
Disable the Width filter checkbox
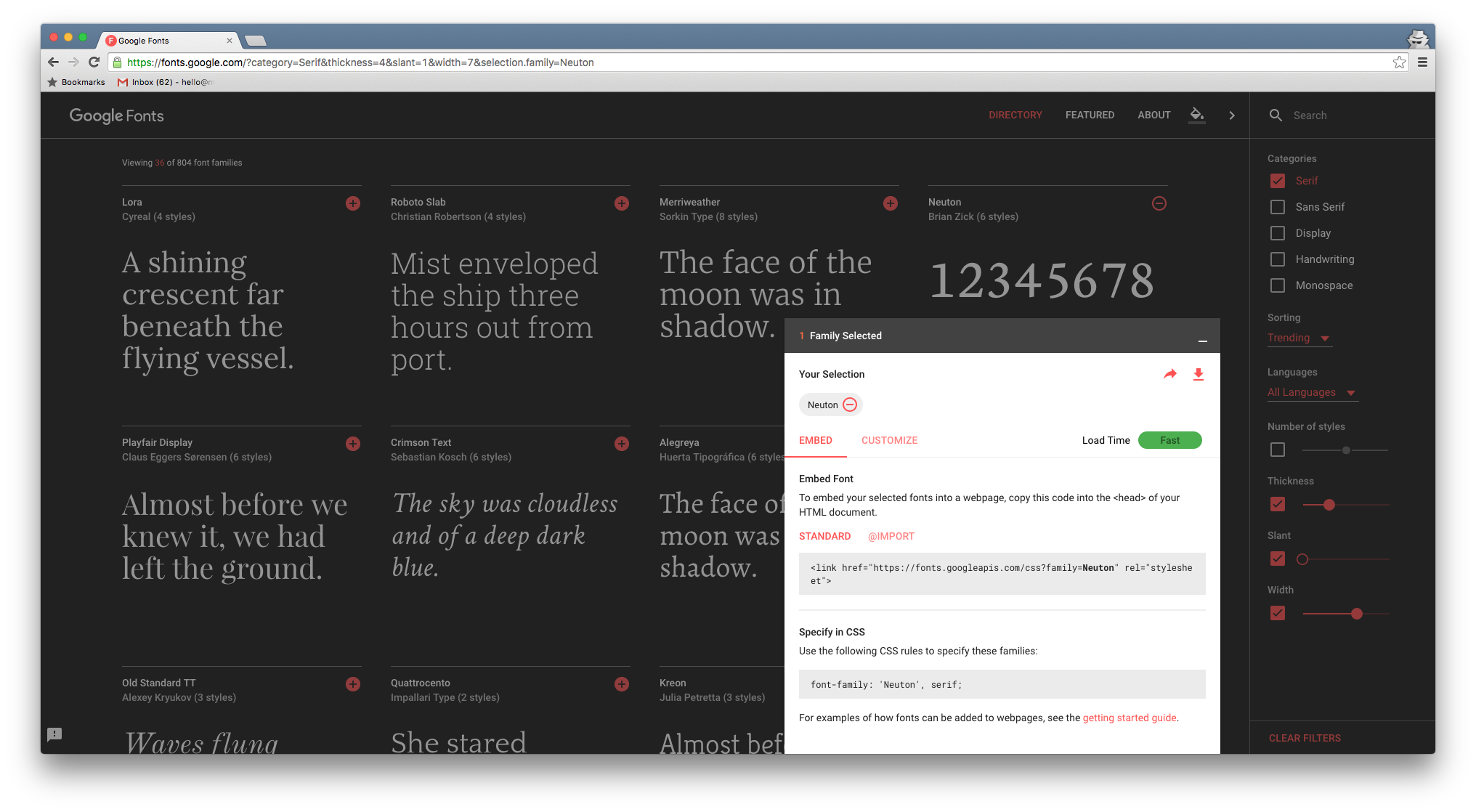pyautogui.click(x=1278, y=613)
